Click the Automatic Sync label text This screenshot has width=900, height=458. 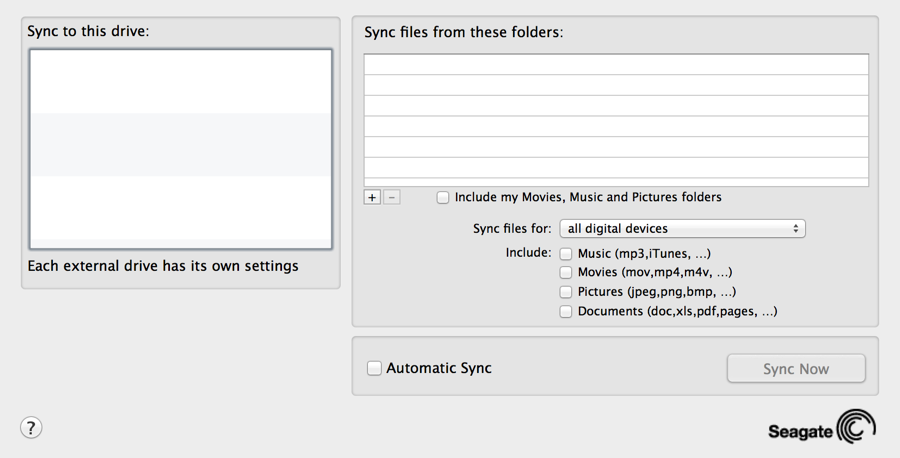click(x=439, y=368)
